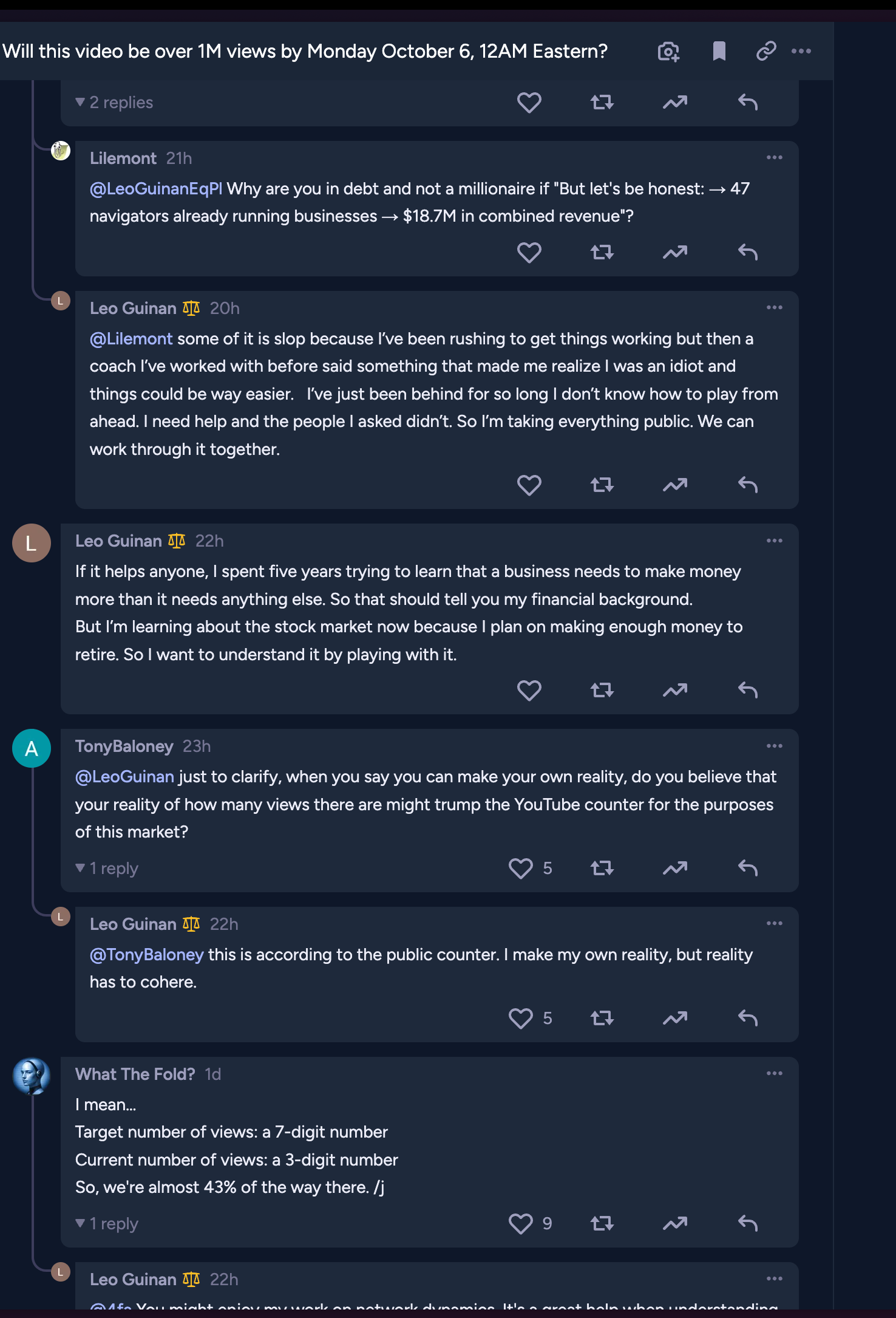This screenshot has width=896, height=1318.
Task: Bookmark this market using the header icon
Action: click(x=719, y=52)
